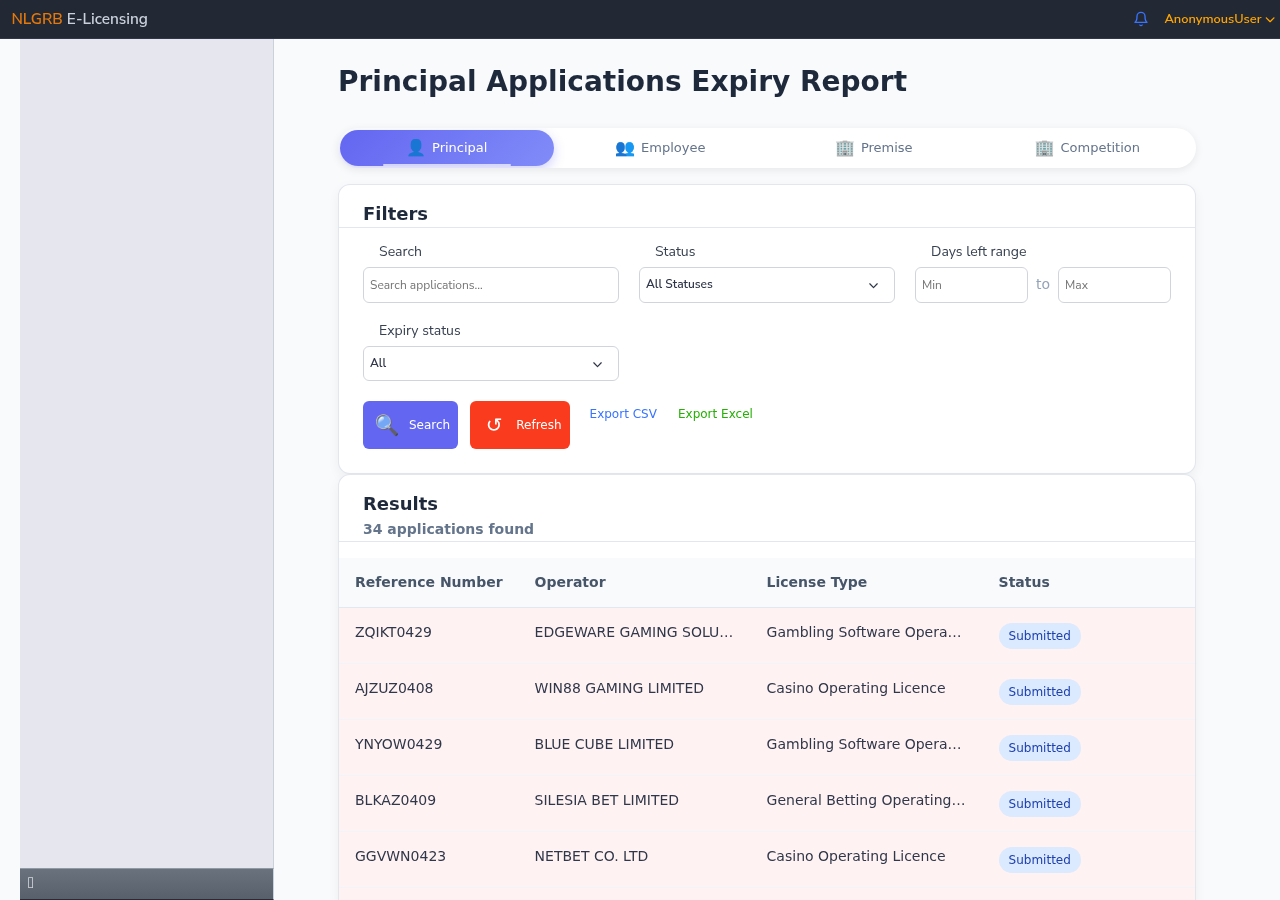The height and width of the screenshot is (900, 1280).
Task: Click operator SILESIA BET LIMITED
Action: [x=607, y=800]
